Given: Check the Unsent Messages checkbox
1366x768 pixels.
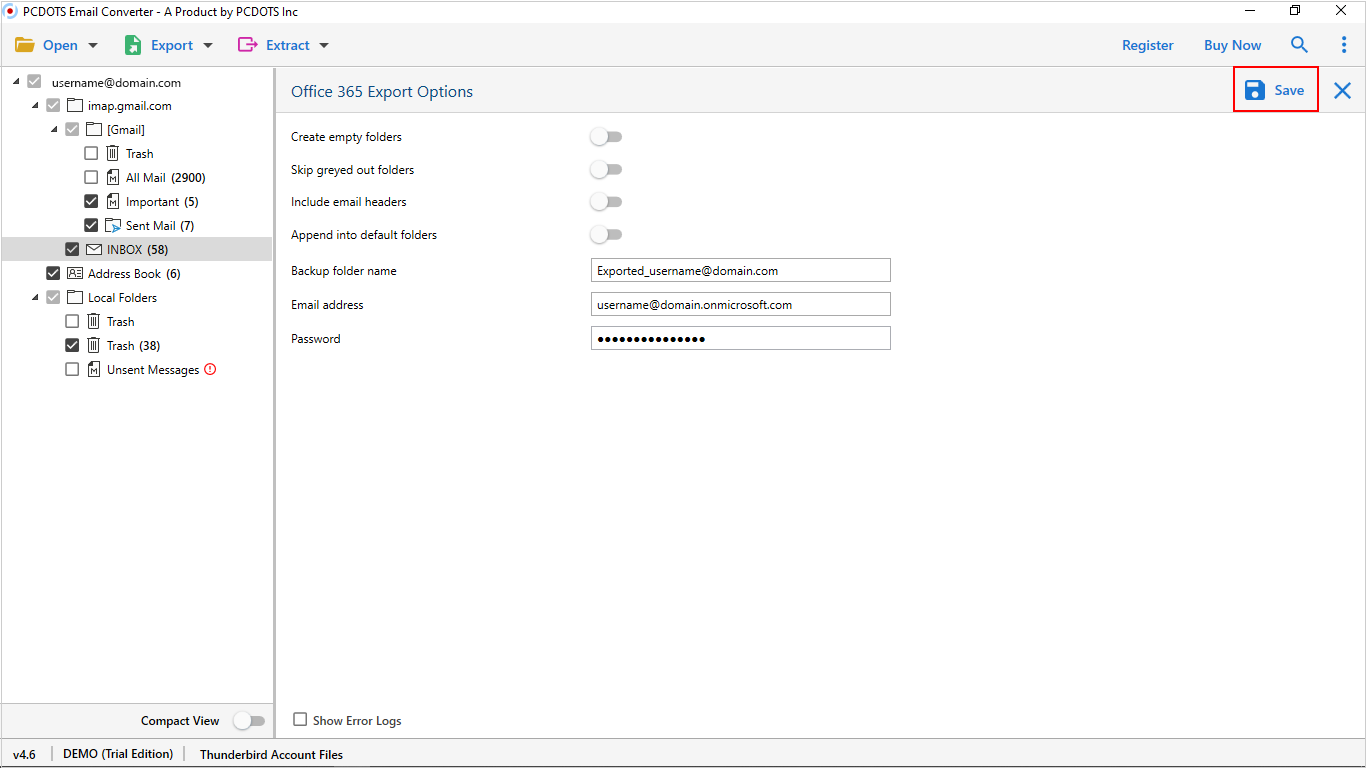Looking at the screenshot, I should point(72,369).
